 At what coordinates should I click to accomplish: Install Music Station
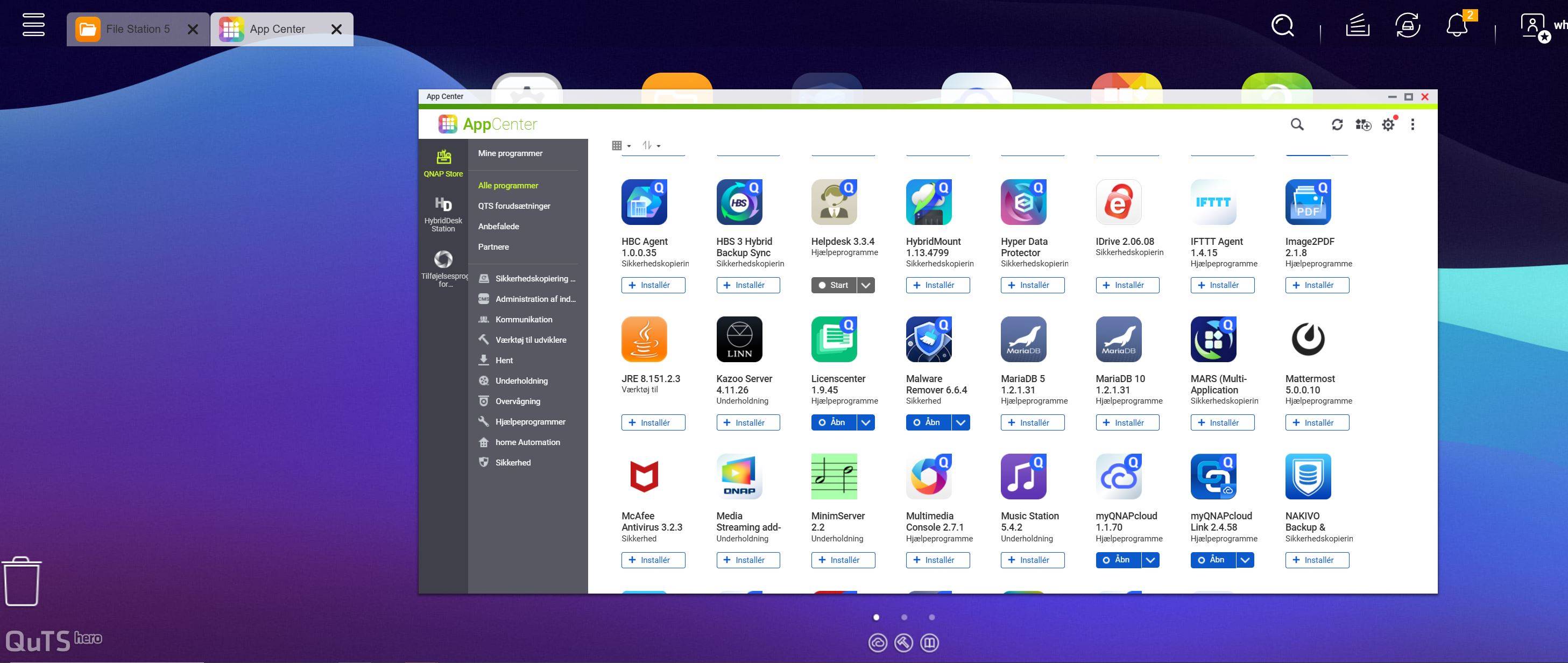[x=1033, y=560]
